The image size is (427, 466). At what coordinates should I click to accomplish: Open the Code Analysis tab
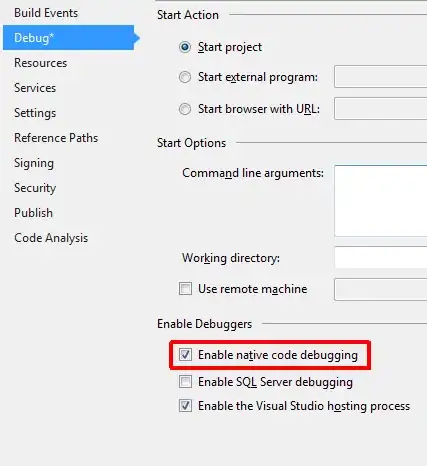51,238
